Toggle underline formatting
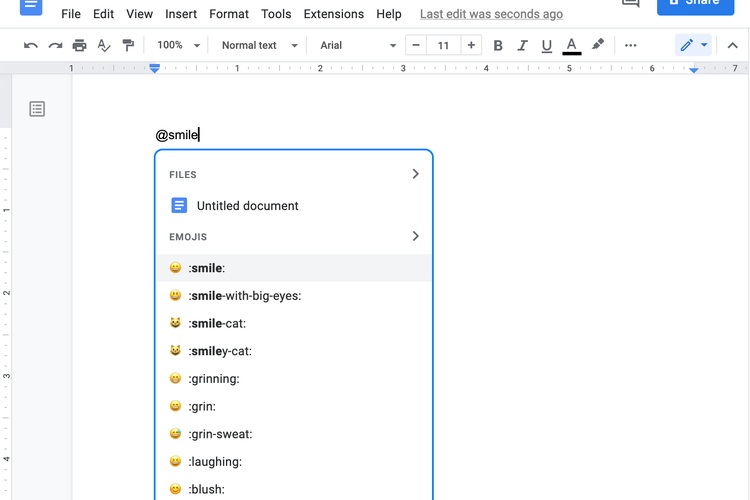750x500 pixels. pyautogui.click(x=546, y=45)
